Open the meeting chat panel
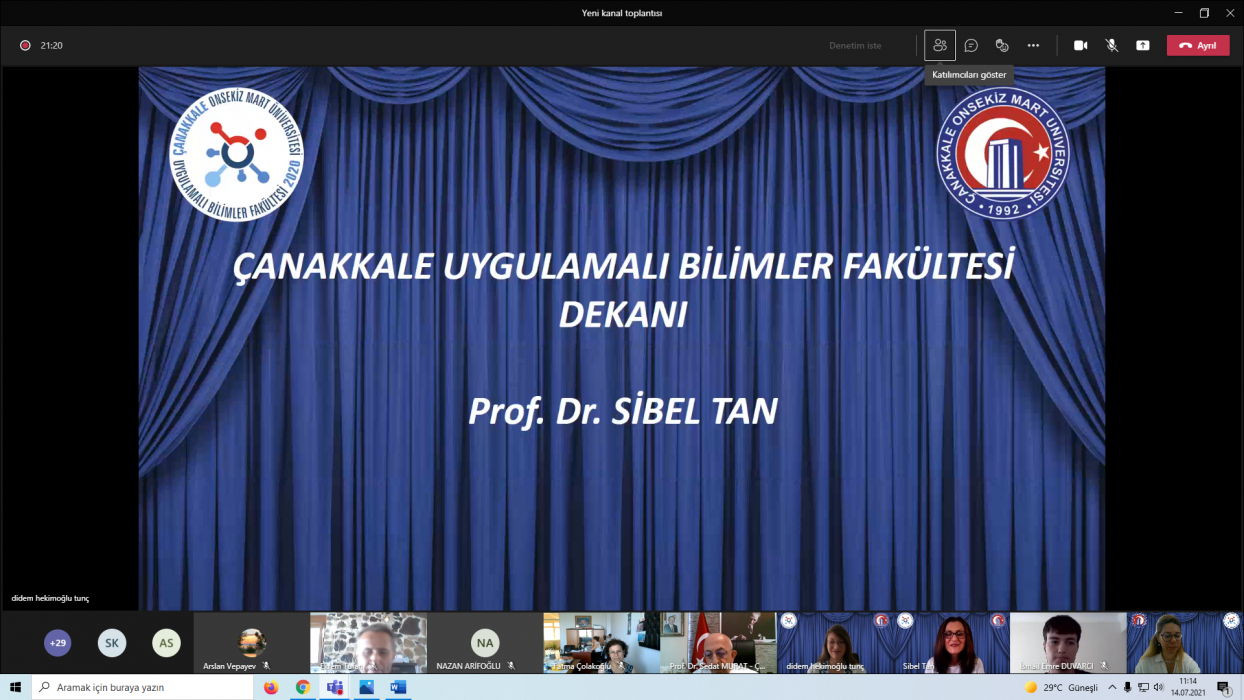The height and width of the screenshot is (700, 1244). [971, 45]
